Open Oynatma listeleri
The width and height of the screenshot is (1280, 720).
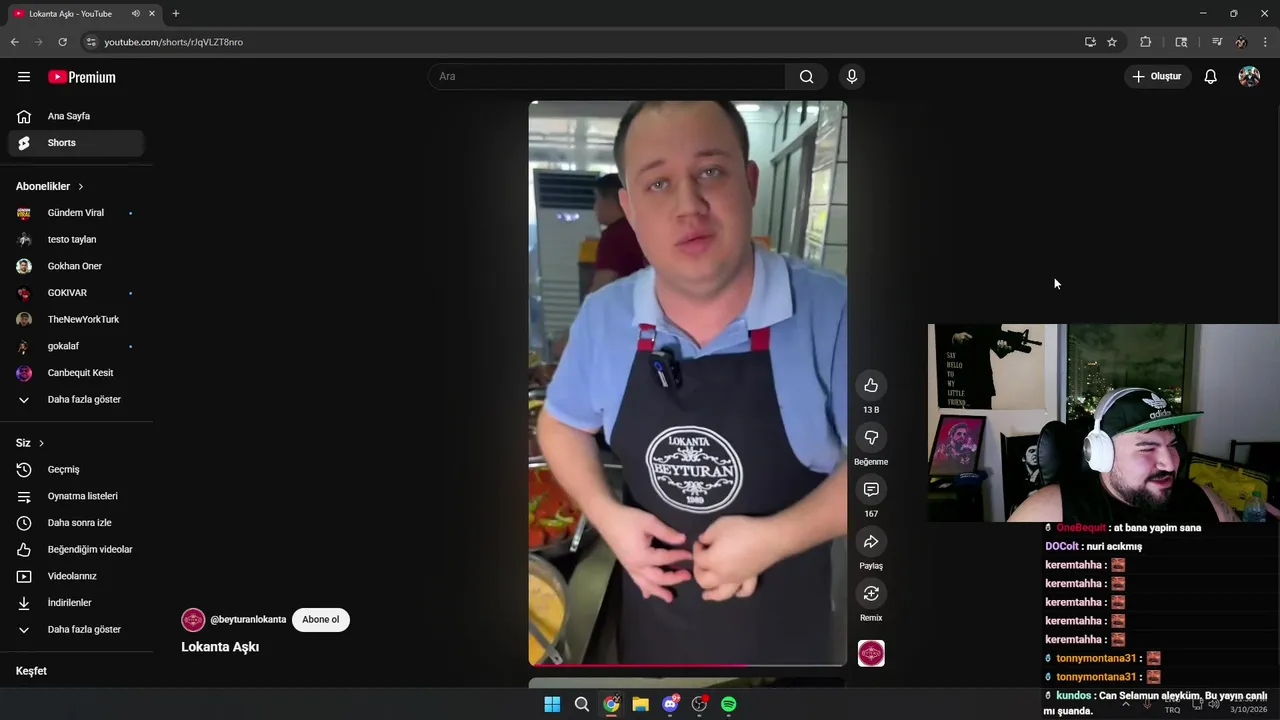pyautogui.click(x=76, y=496)
